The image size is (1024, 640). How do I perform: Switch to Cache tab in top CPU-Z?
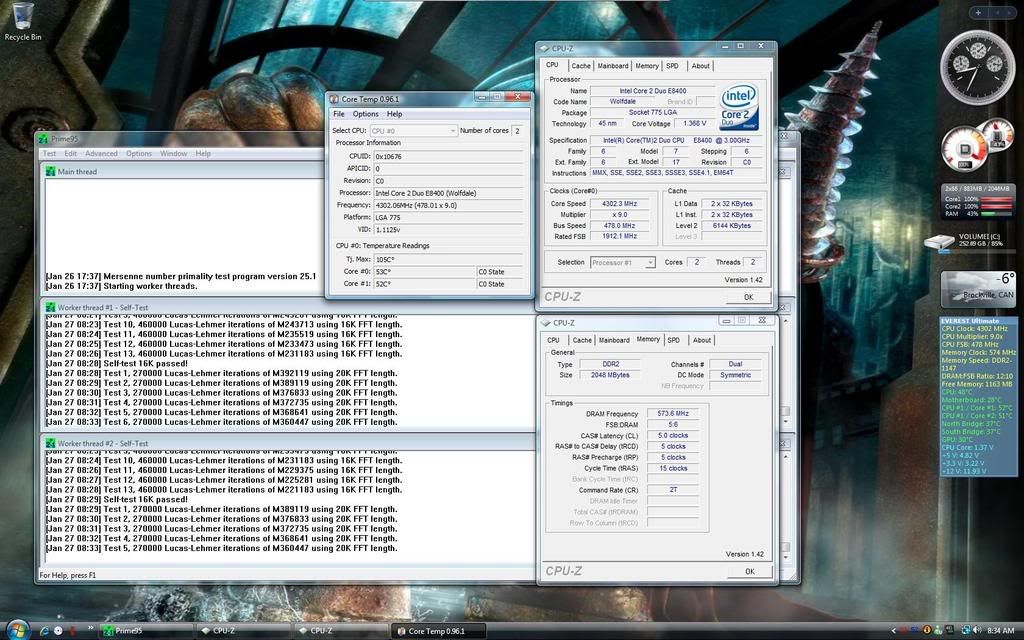click(x=581, y=66)
